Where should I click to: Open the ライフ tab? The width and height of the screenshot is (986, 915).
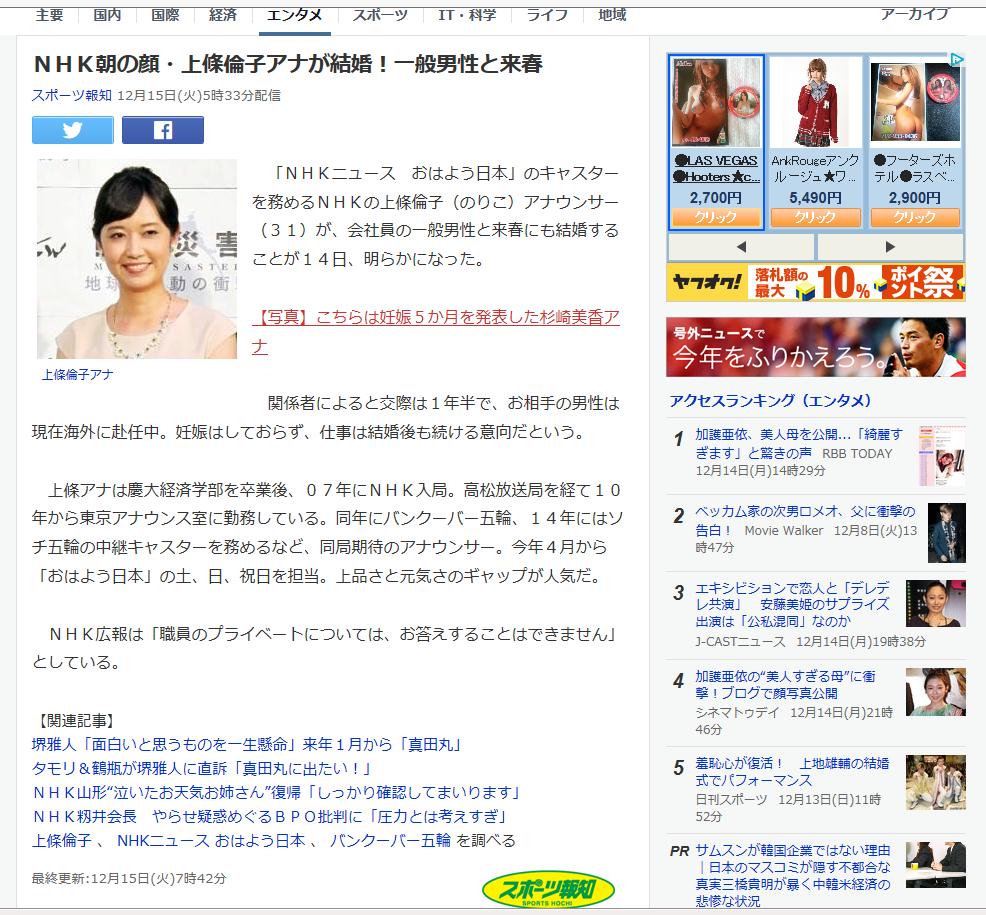(x=547, y=15)
